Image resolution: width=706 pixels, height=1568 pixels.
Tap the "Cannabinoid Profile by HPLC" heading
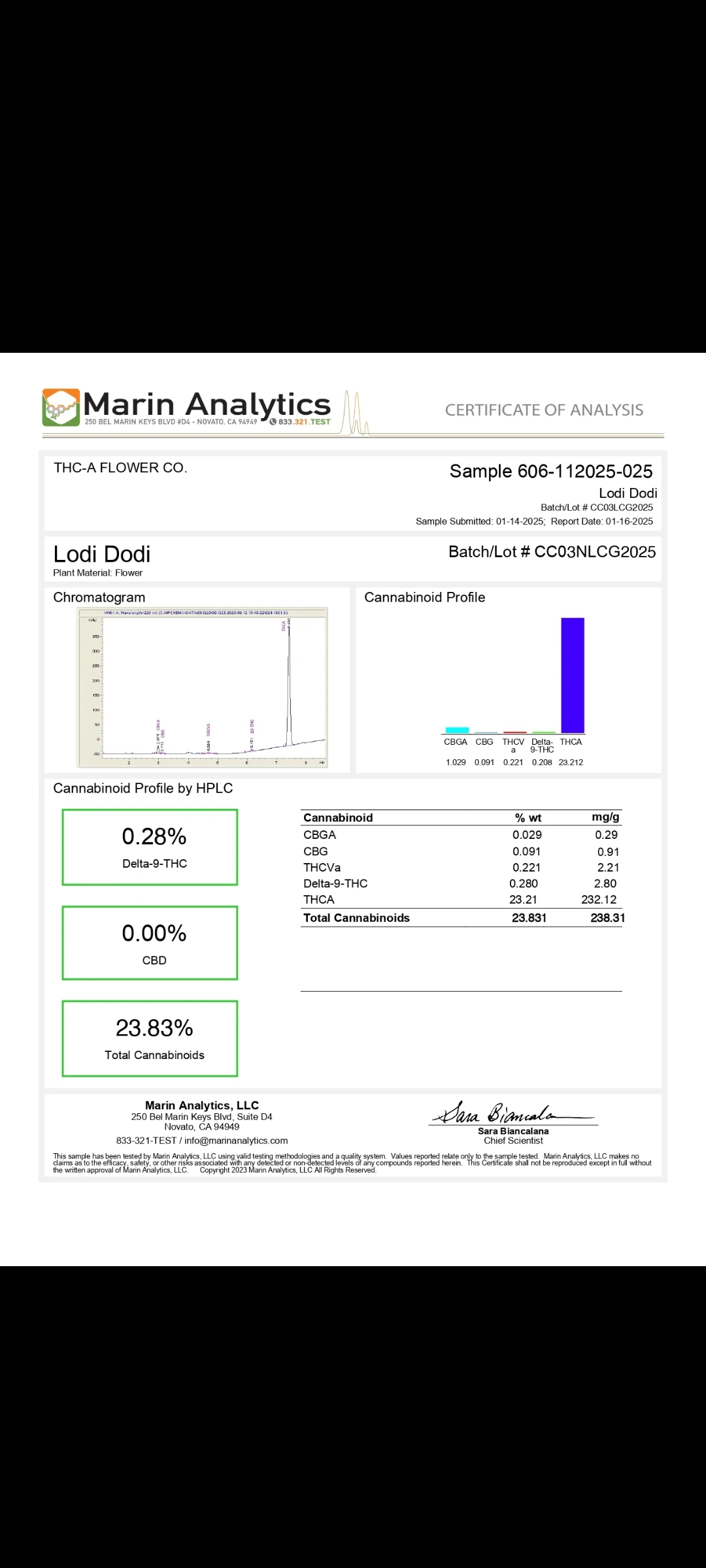143,789
